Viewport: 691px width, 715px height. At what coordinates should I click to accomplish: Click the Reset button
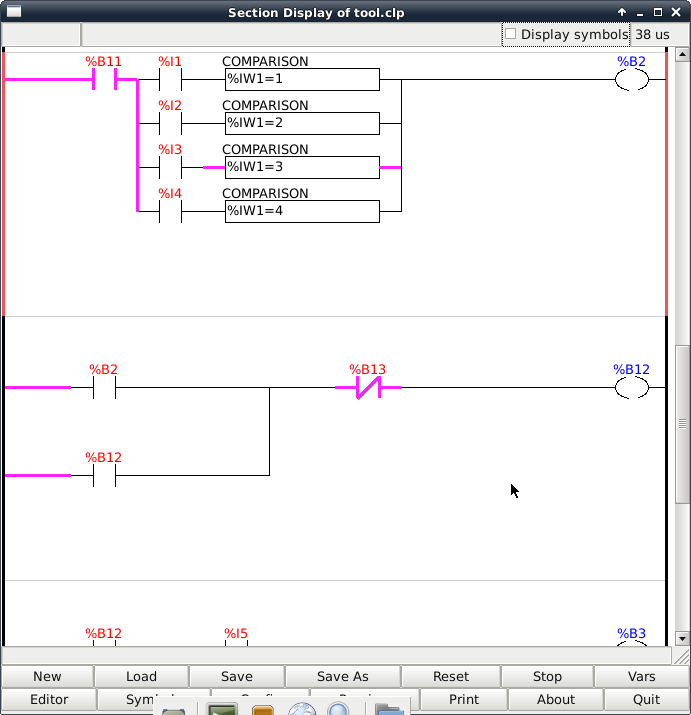coord(451,676)
